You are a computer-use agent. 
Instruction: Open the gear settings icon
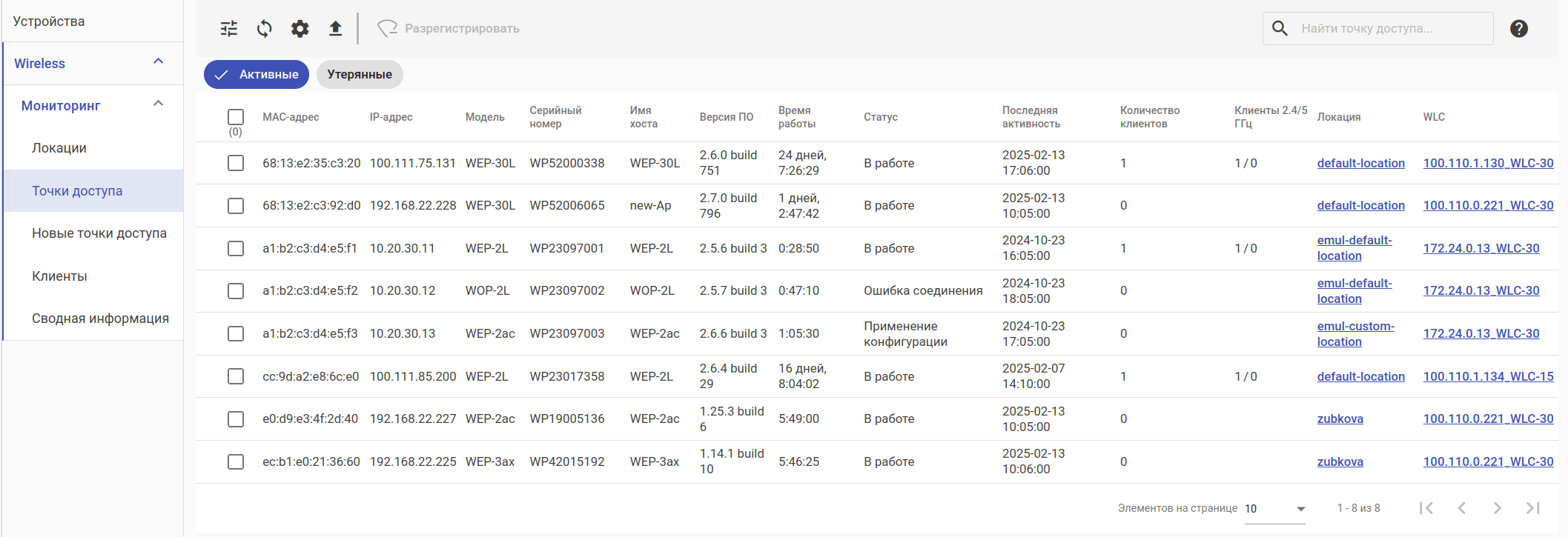(300, 29)
